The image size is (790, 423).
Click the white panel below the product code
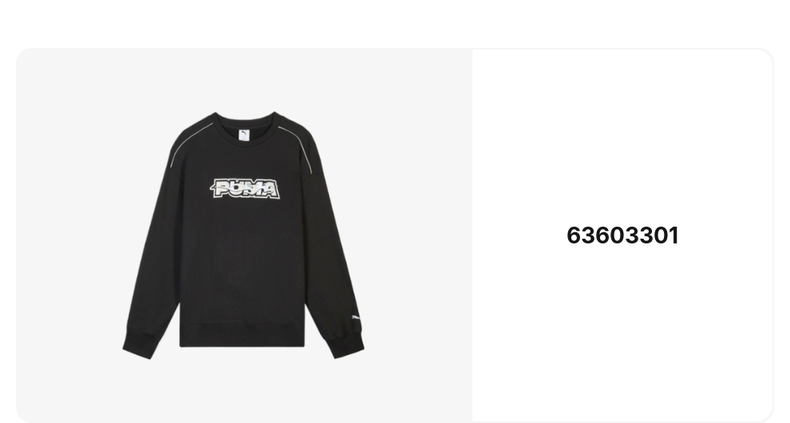point(622,332)
